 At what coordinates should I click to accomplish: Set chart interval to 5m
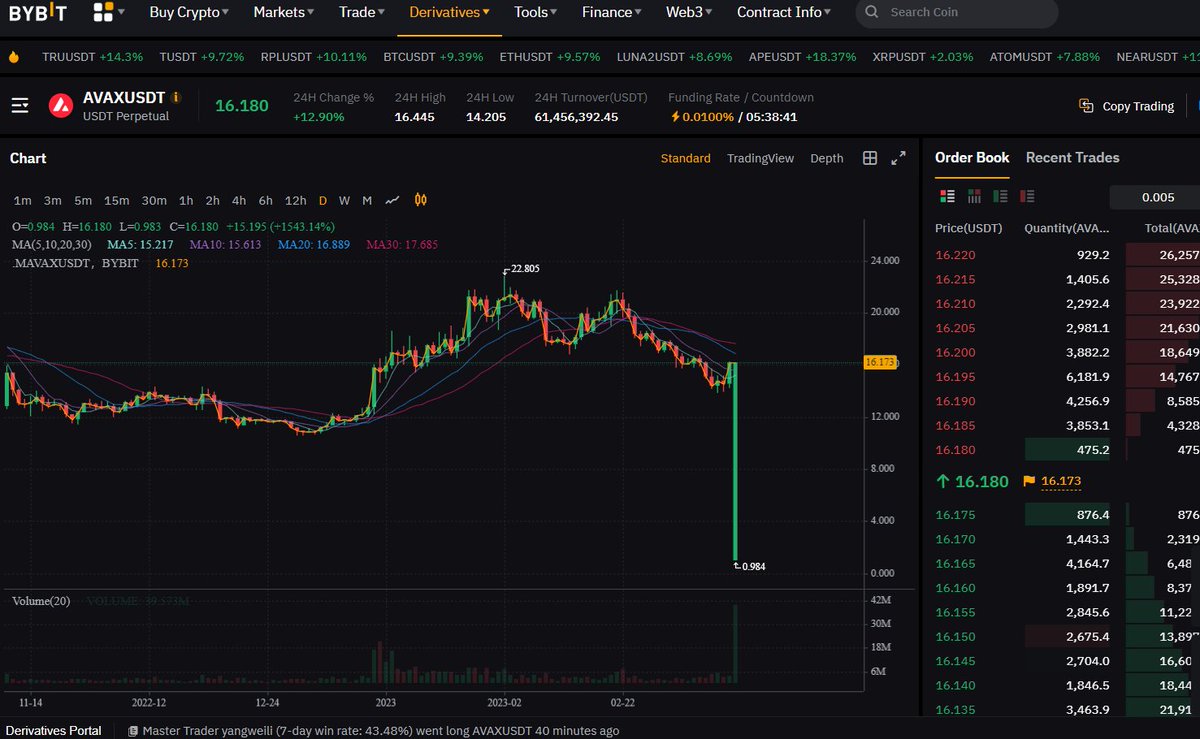click(83, 200)
